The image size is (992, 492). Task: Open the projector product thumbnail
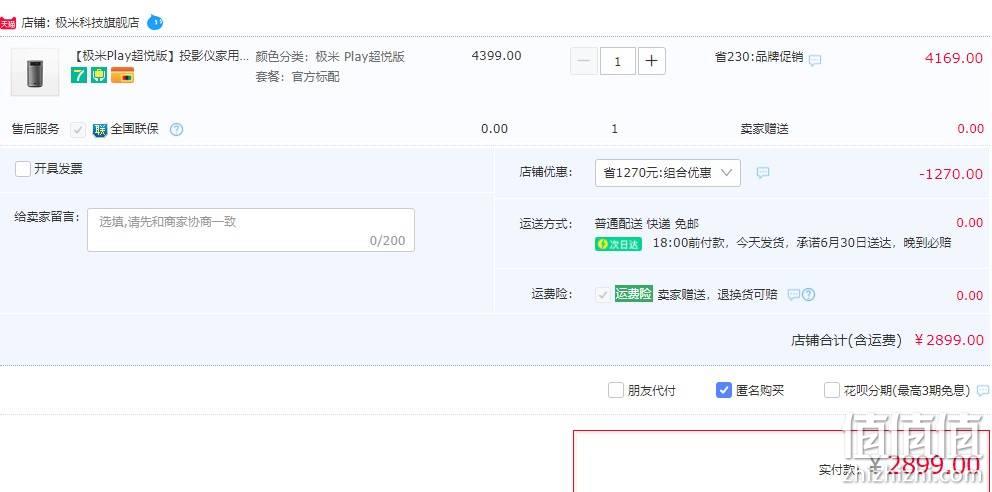coord(35,72)
